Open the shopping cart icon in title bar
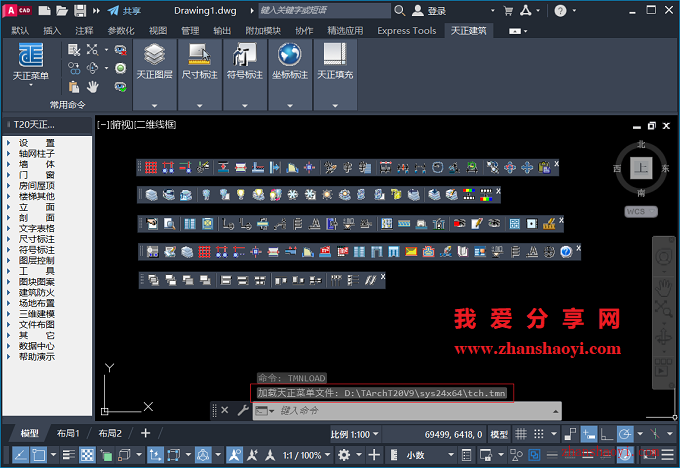Viewport: 680px width, 468px height. 508,11
